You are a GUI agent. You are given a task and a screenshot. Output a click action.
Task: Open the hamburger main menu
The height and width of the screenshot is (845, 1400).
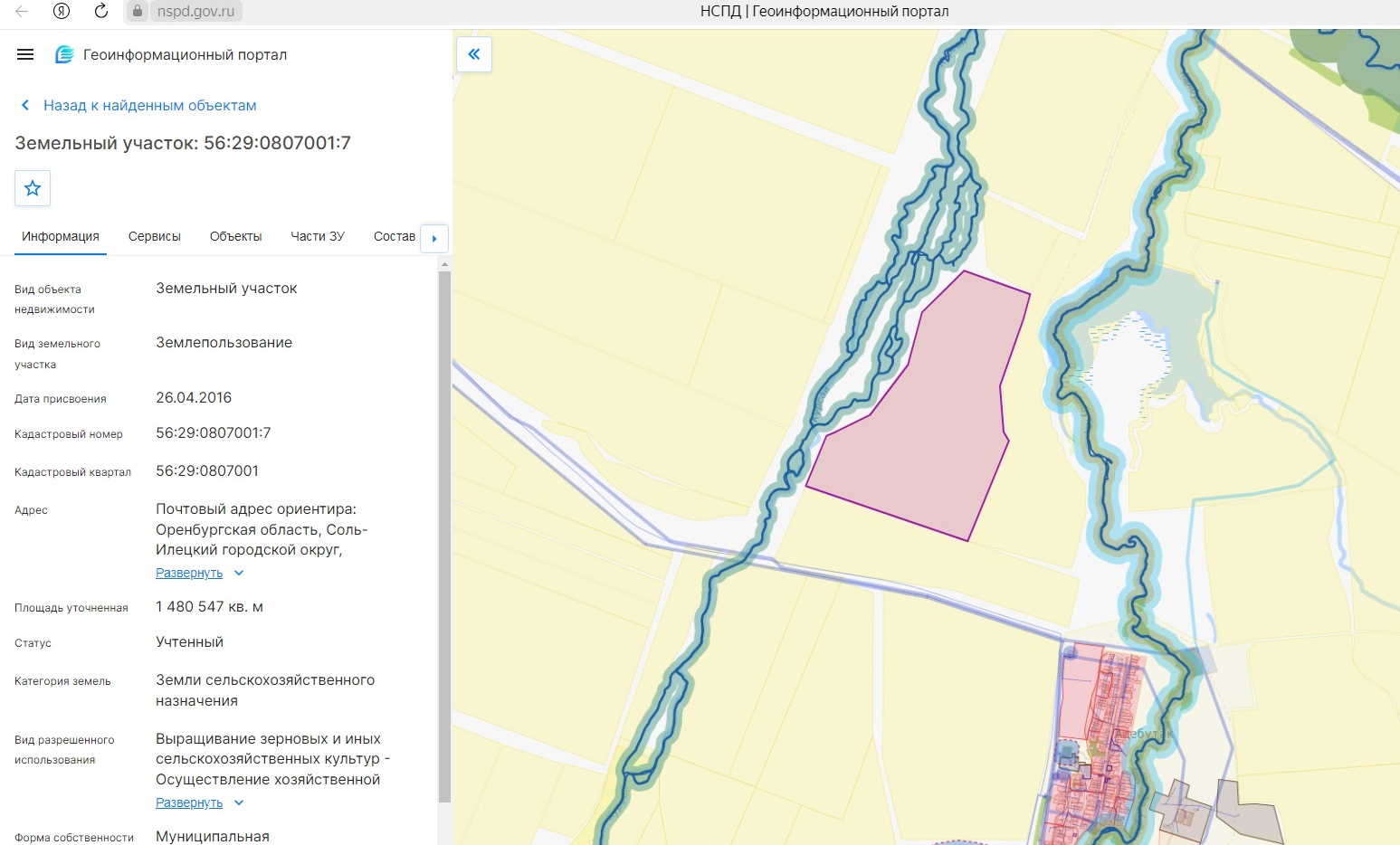coord(25,54)
